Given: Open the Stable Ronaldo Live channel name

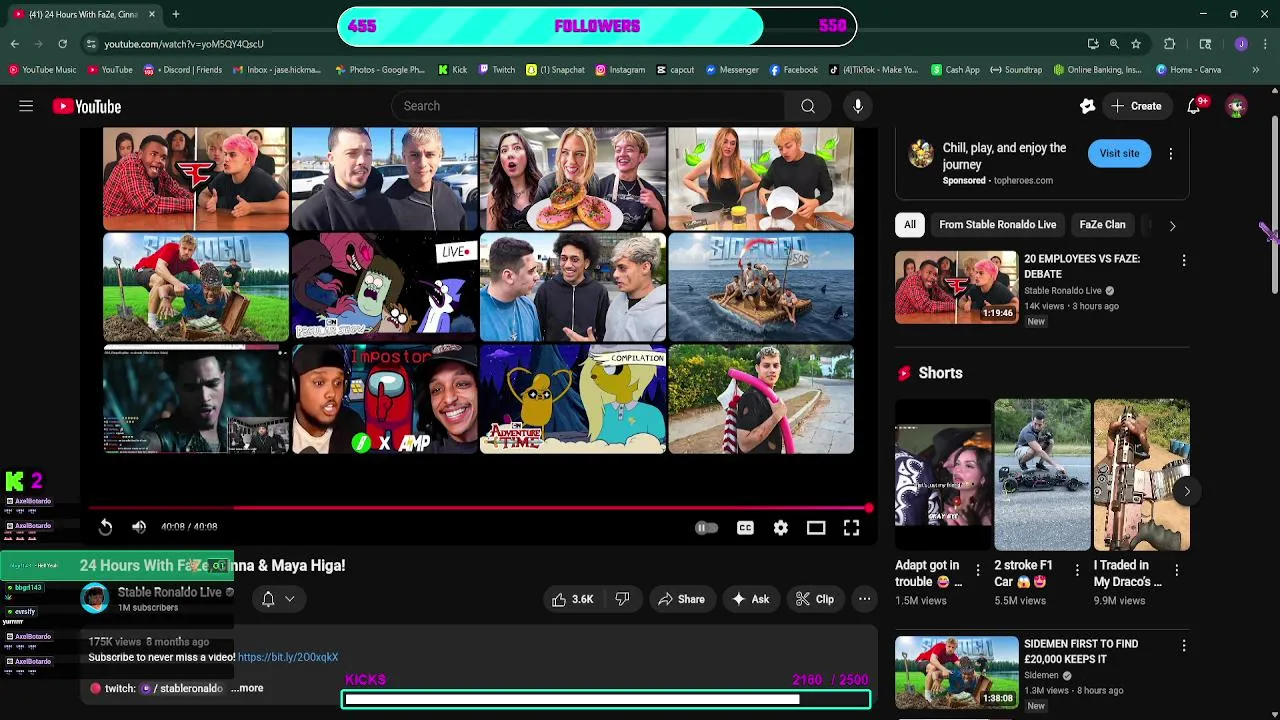Looking at the screenshot, I should [x=169, y=592].
